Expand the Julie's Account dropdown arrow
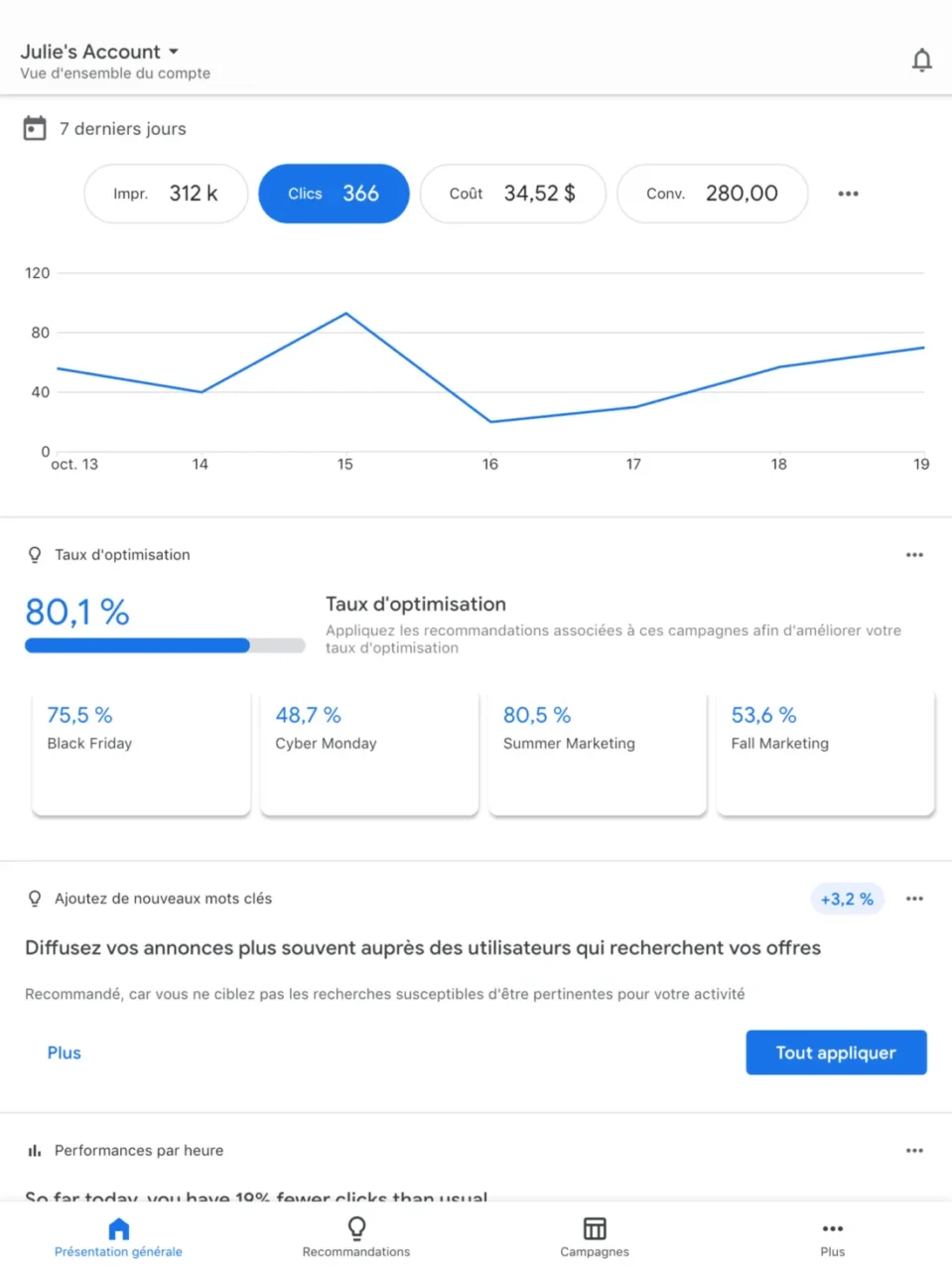This screenshot has width=952, height=1271. click(x=174, y=51)
